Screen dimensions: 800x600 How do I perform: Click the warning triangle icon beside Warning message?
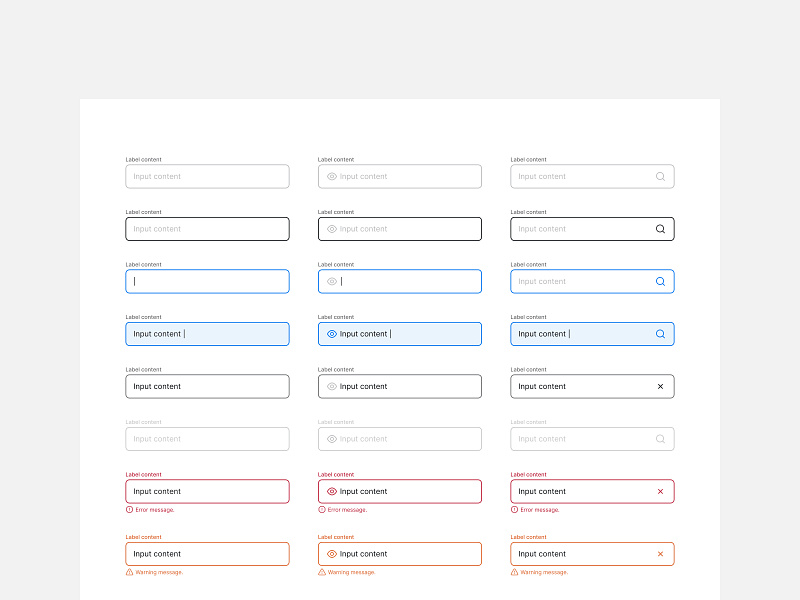pyautogui.click(x=127, y=572)
